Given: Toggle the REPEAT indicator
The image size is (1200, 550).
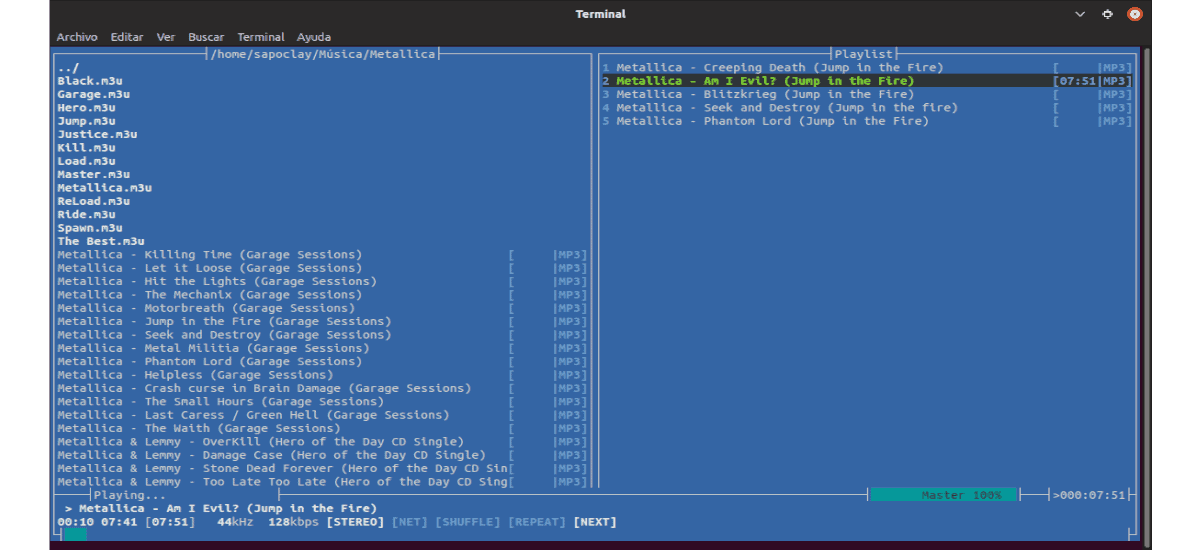Looking at the screenshot, I should (537, 522).
